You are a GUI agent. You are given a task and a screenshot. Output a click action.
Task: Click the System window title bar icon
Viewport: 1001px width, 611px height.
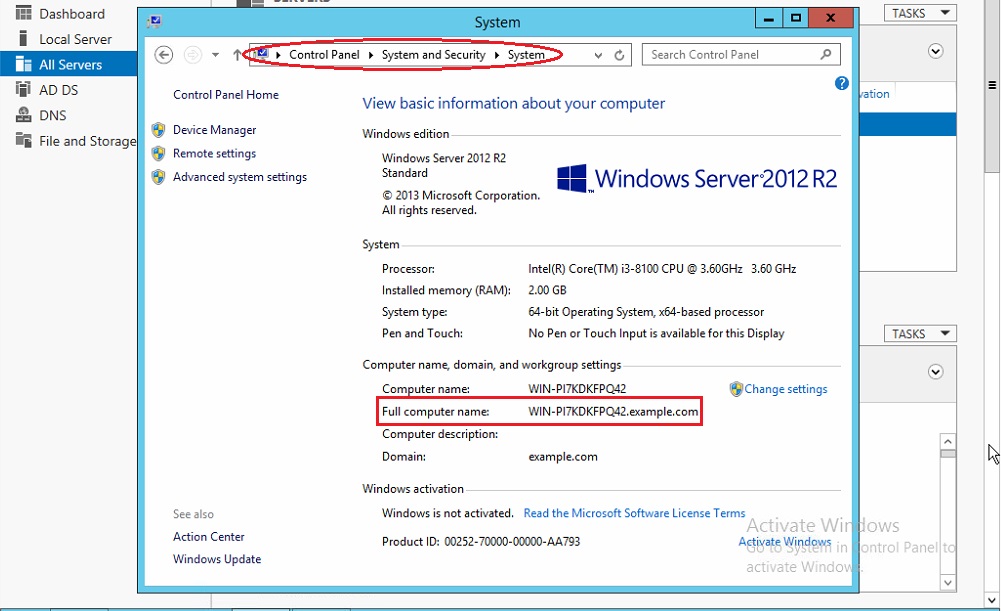(154, 22)
